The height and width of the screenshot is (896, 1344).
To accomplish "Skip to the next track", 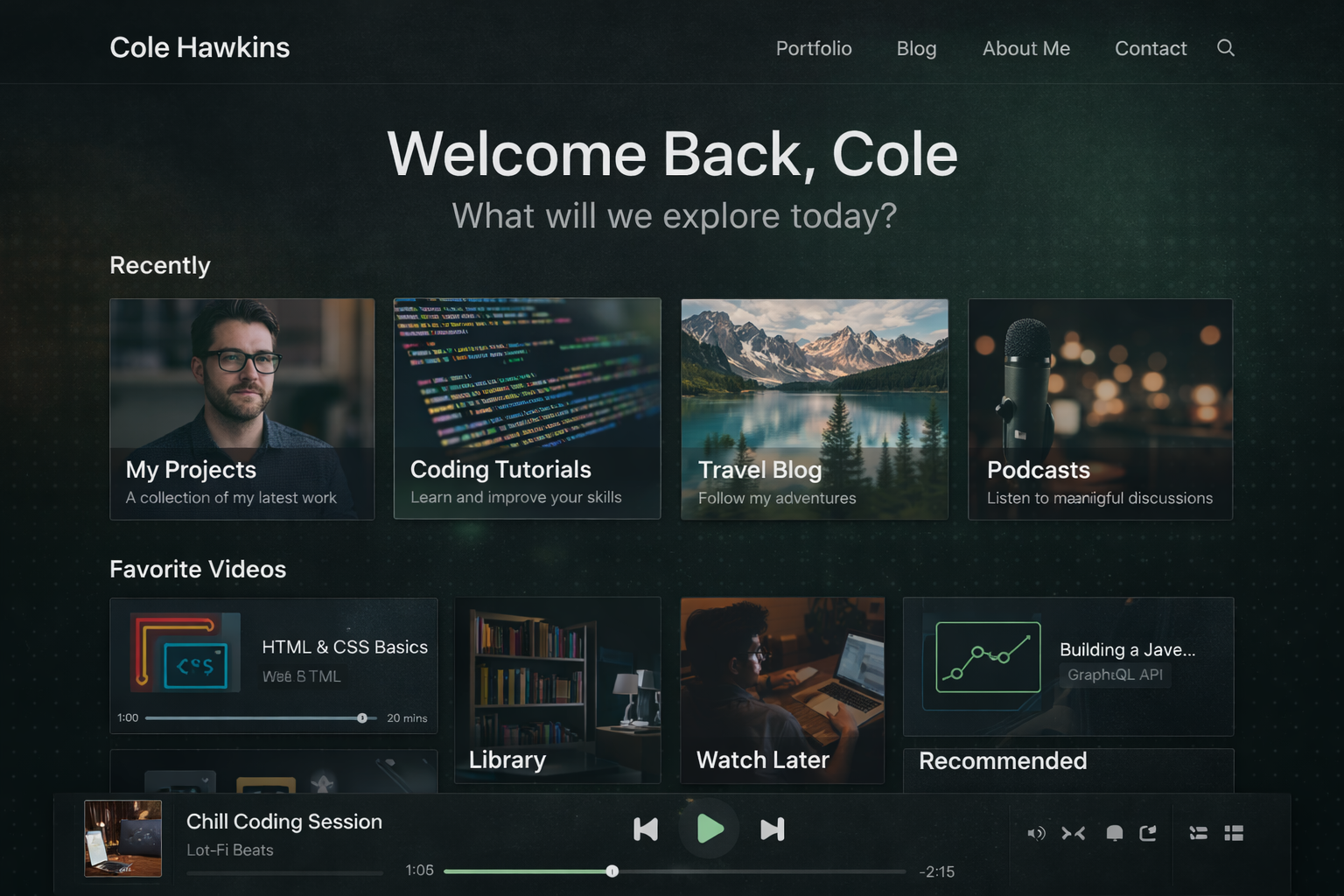I will coord(772,829).
